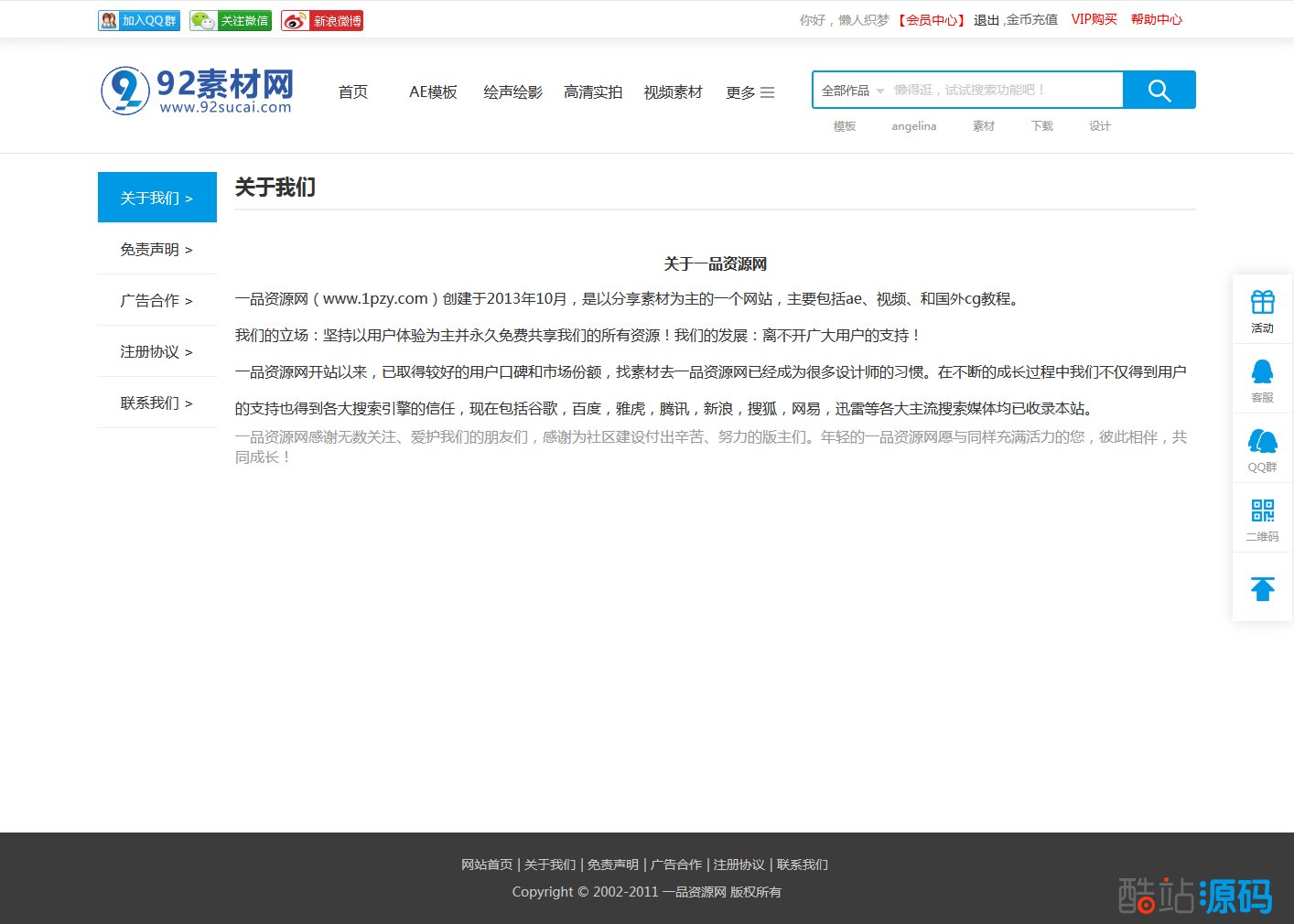Go to 视频素材 in navigation

(673, 92)
